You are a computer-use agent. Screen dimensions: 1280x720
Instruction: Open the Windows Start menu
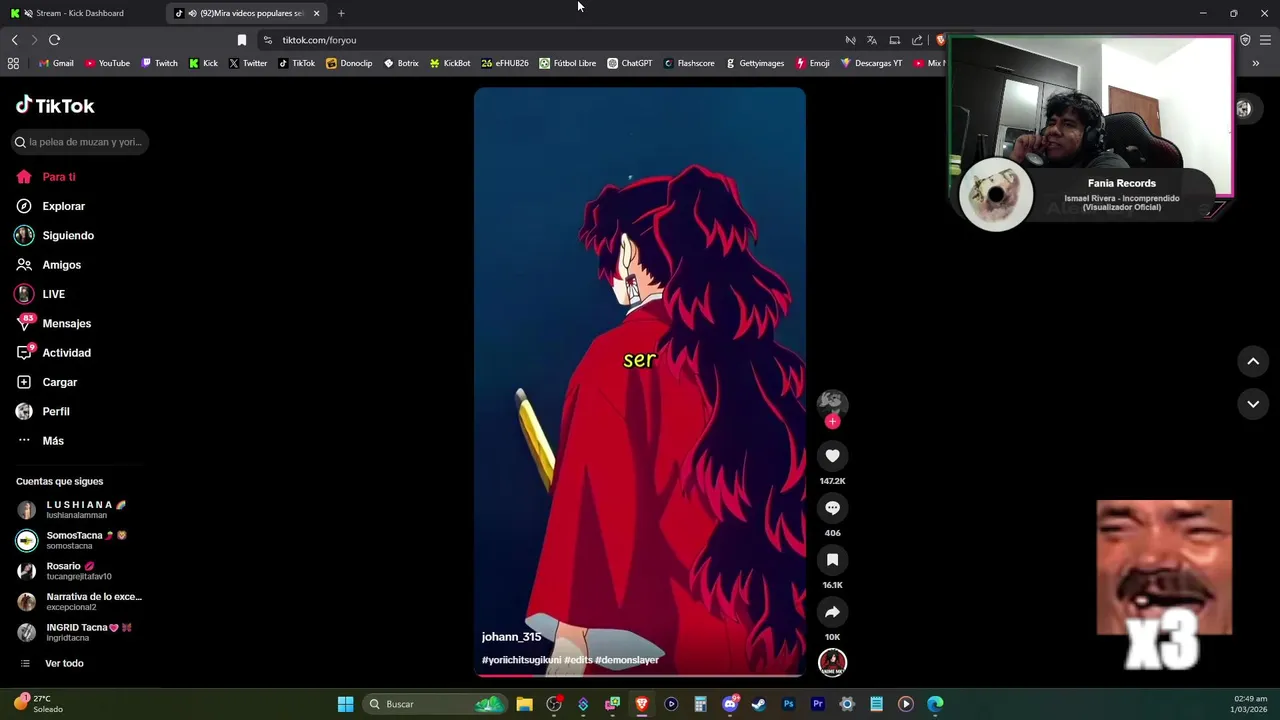(x=345, y=704)
